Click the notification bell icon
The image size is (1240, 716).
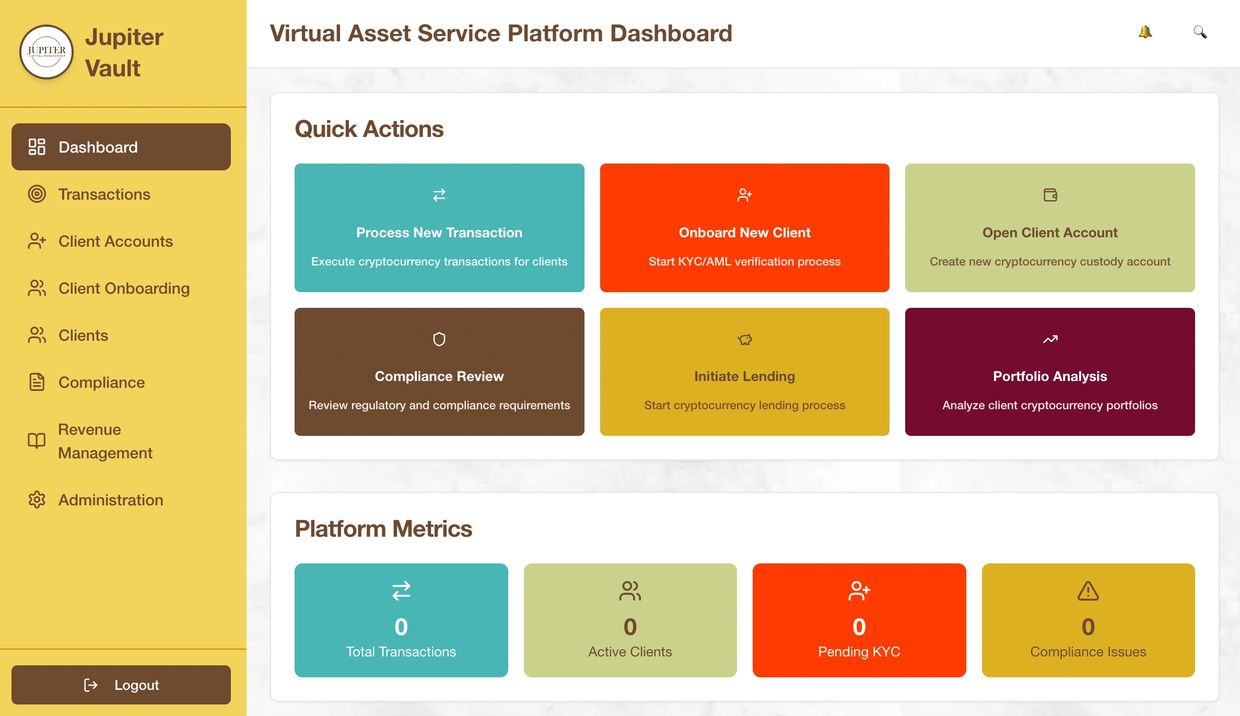pyautogui.click(x=1145, y=32)
